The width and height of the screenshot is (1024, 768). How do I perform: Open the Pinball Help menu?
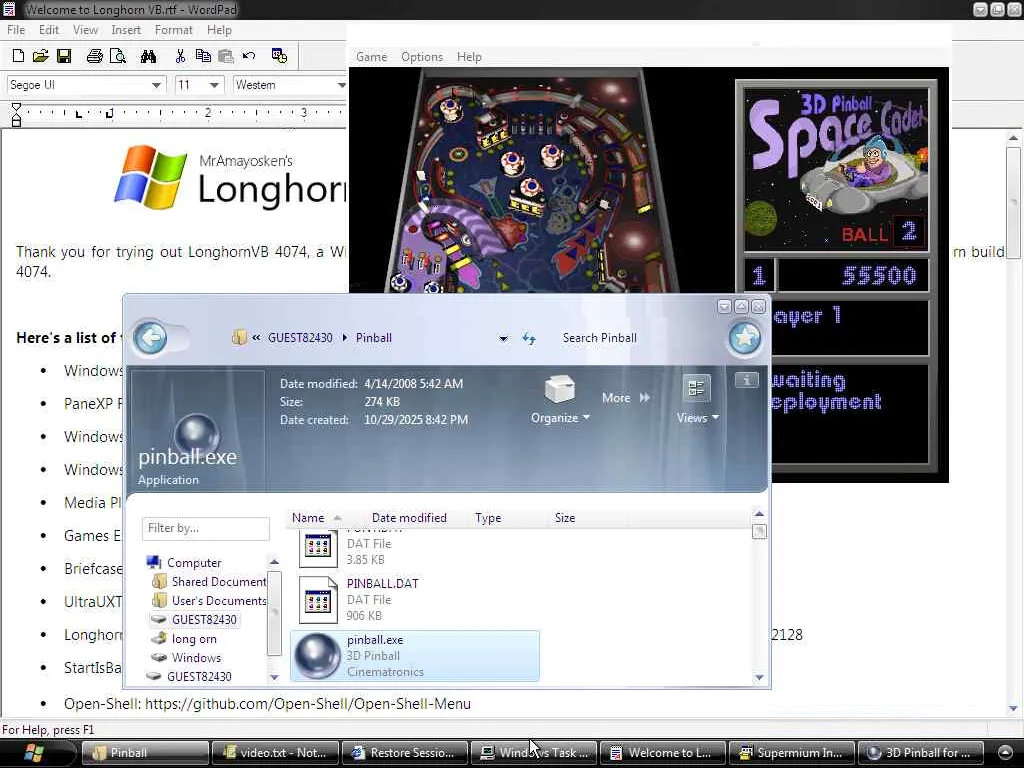[469, 57]
